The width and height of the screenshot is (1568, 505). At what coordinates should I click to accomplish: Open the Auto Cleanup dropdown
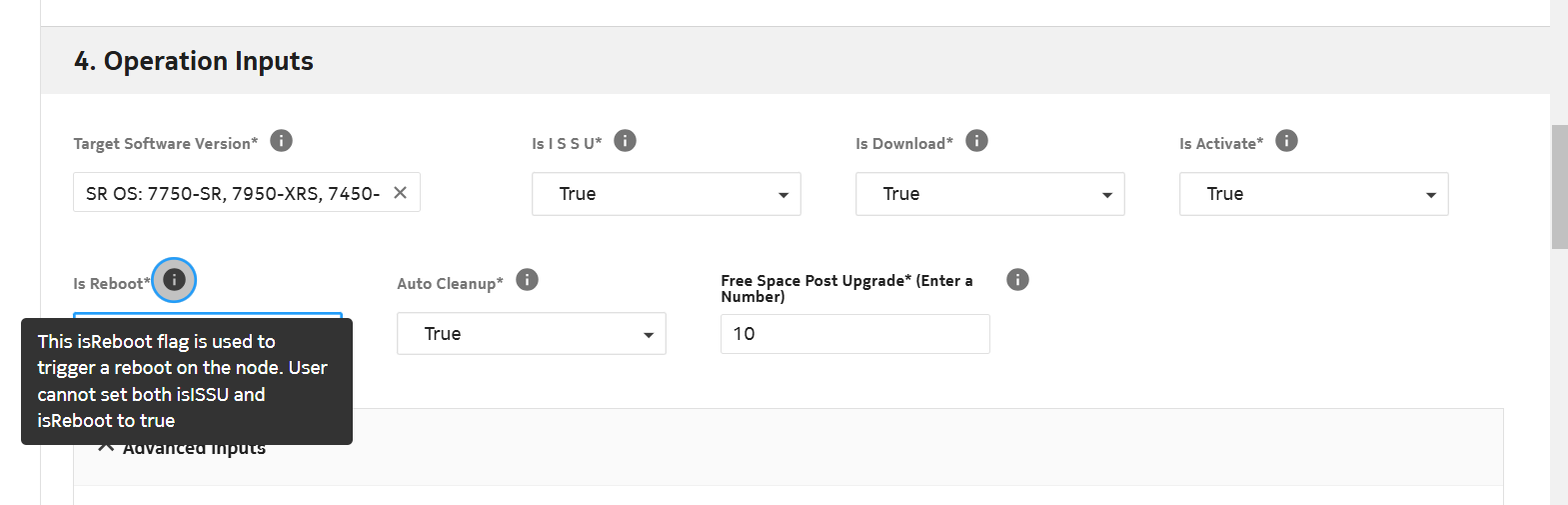point(532,334)
